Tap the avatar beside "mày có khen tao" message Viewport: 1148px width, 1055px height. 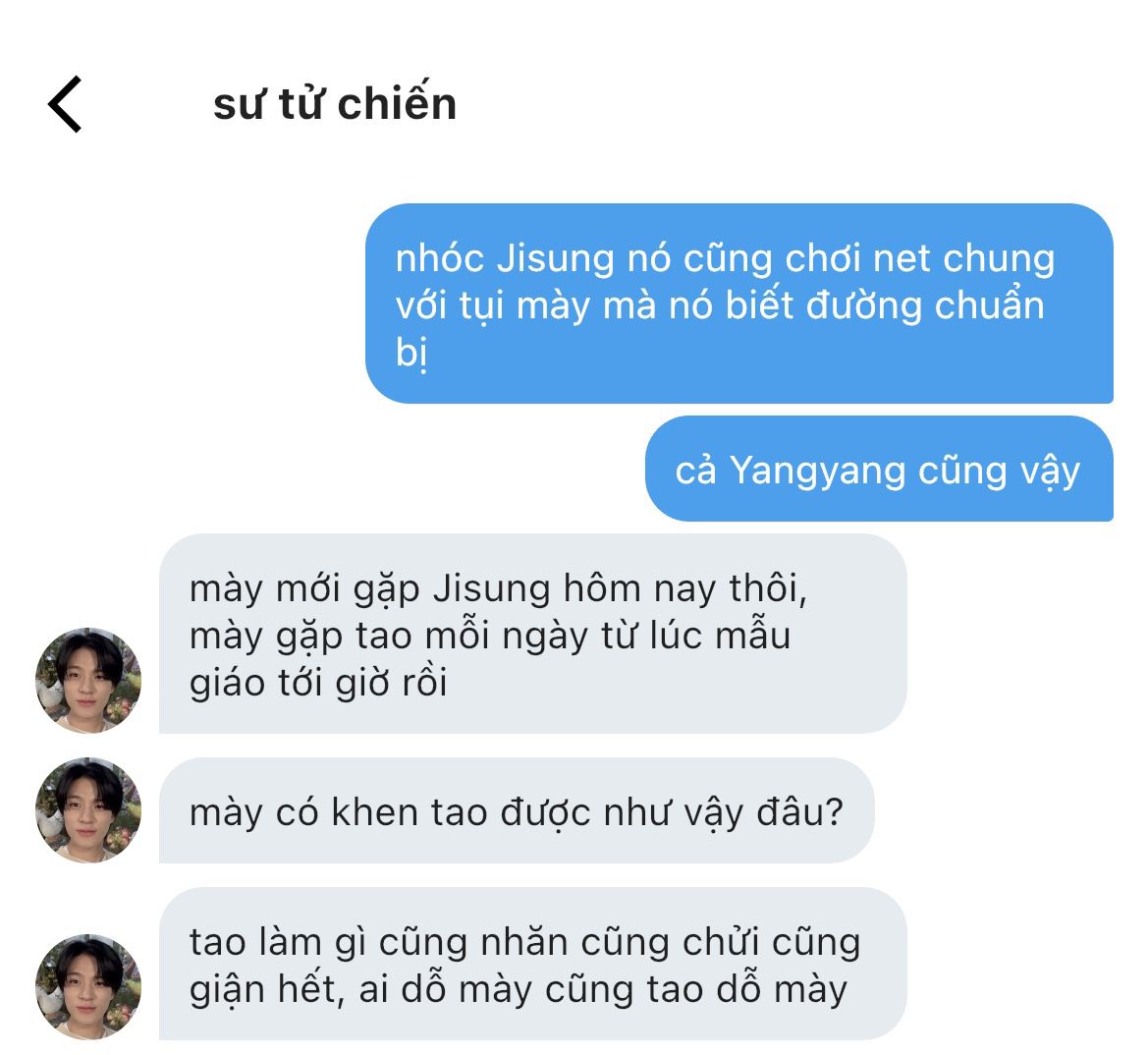coord(88,809)
